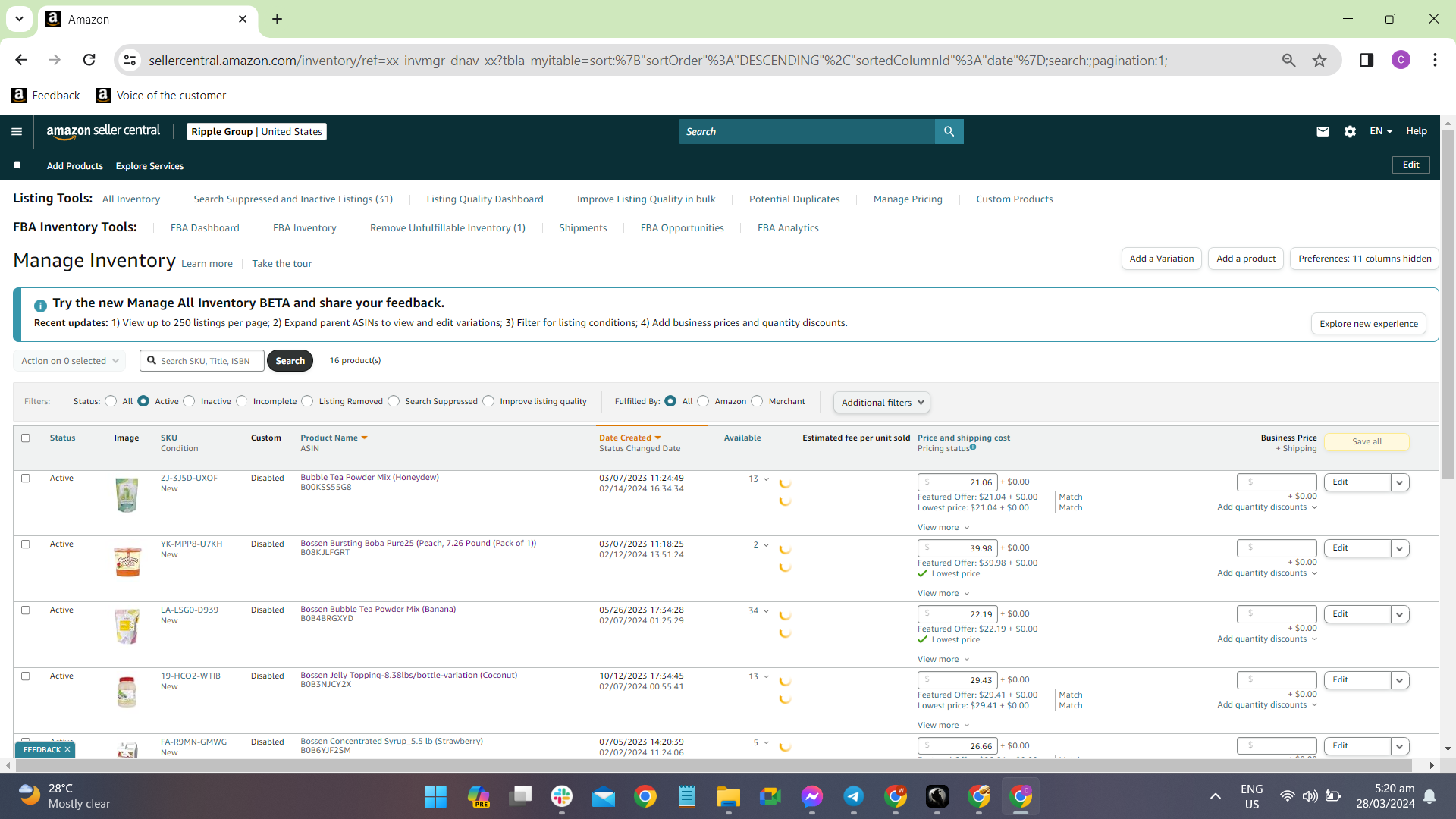View site information icon in address bar
The image size is (1456, 819).
130,60
